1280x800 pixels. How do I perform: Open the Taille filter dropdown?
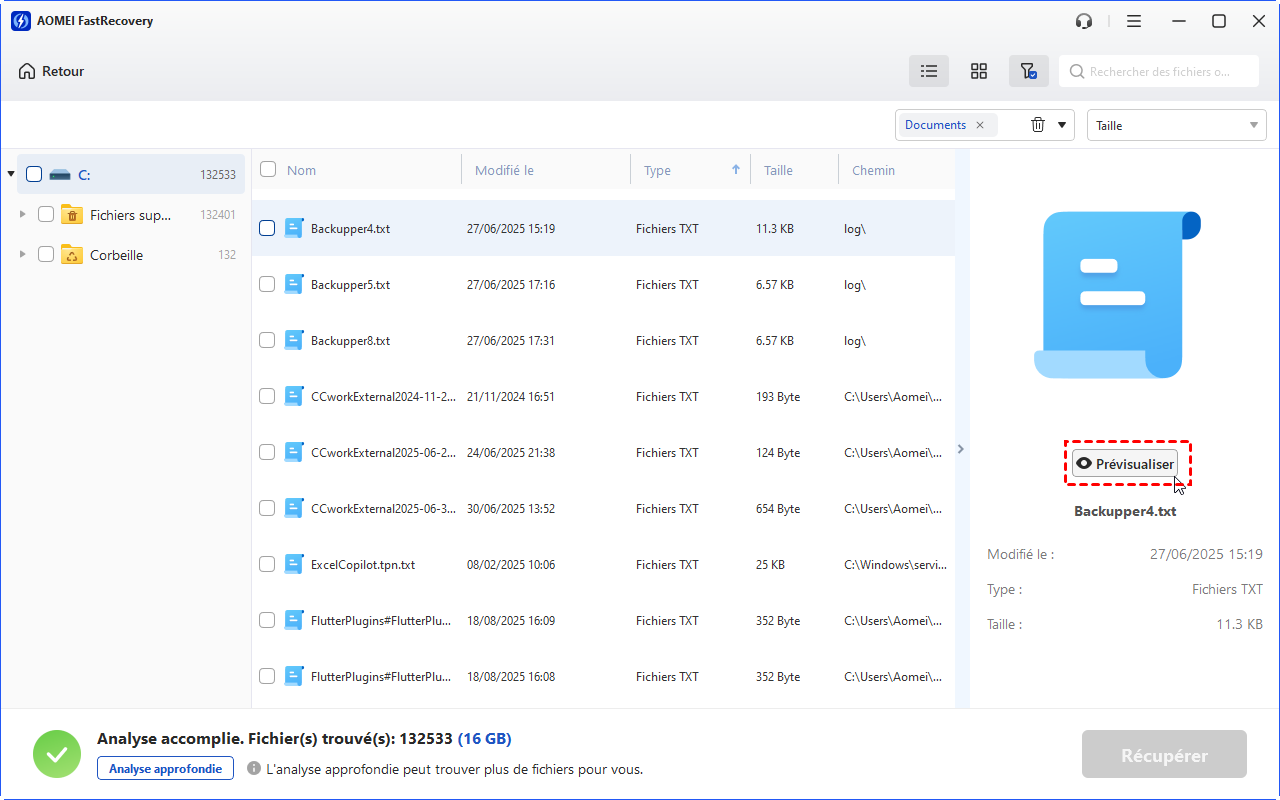click(1177, 125)
